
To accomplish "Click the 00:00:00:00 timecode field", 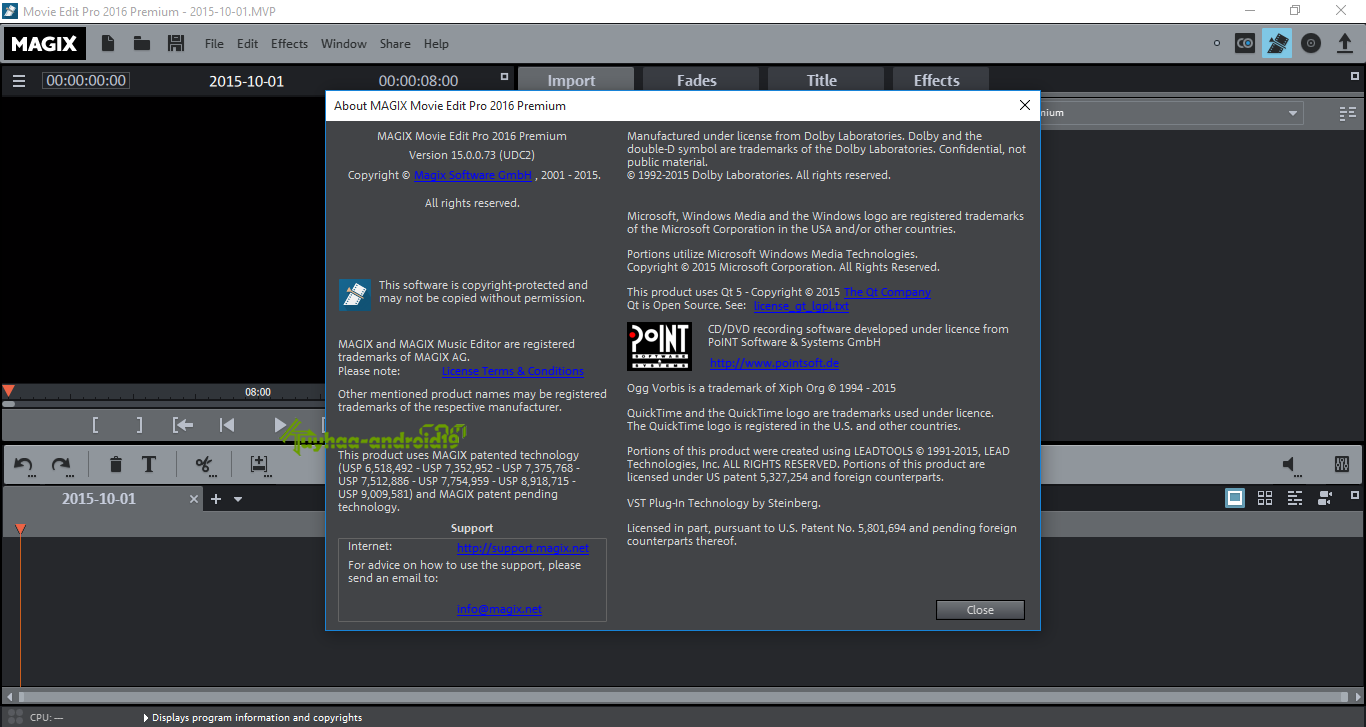I will (86, 81).
